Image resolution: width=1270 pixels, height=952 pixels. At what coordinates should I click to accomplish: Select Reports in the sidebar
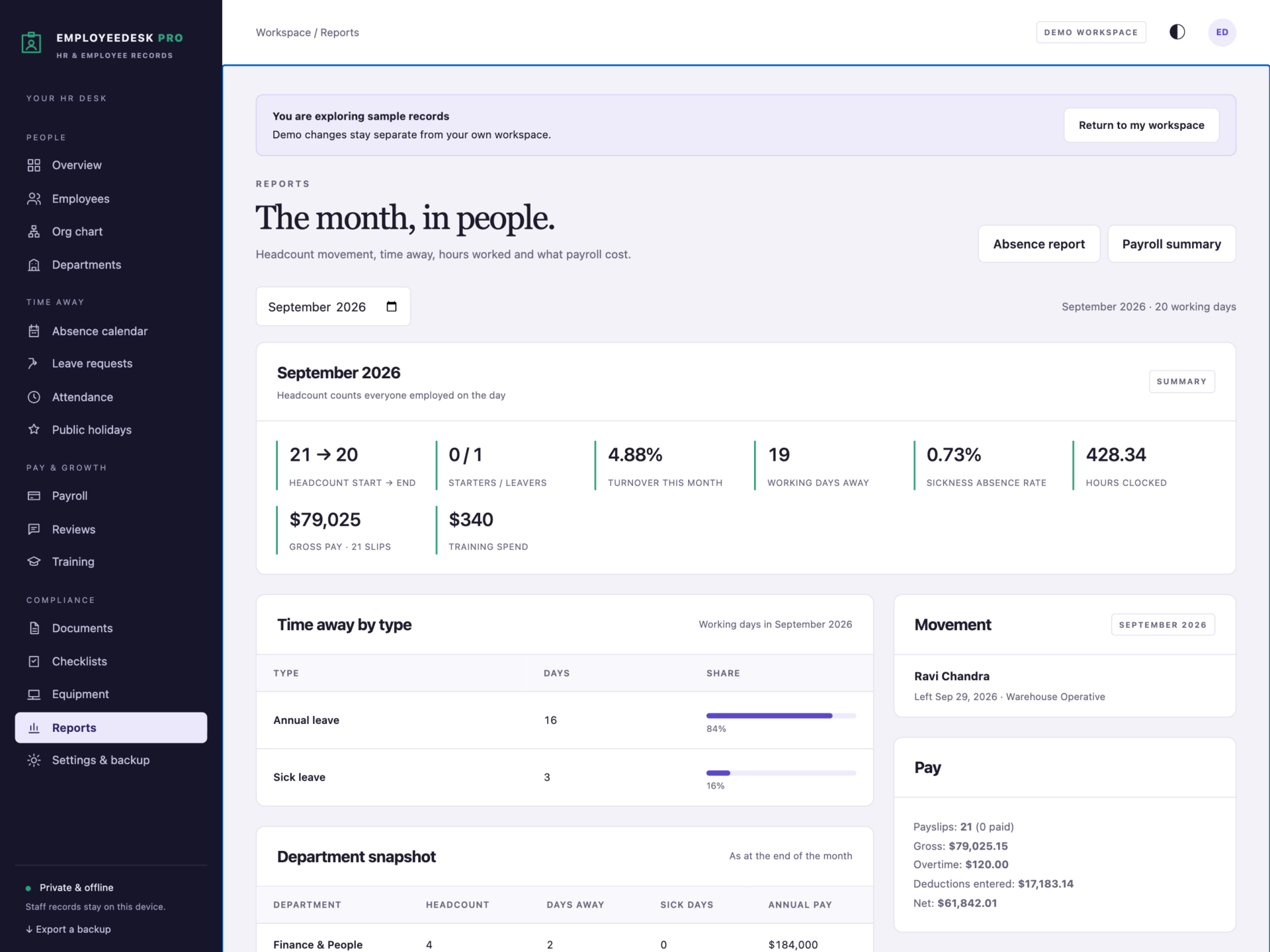pos(111,727)
